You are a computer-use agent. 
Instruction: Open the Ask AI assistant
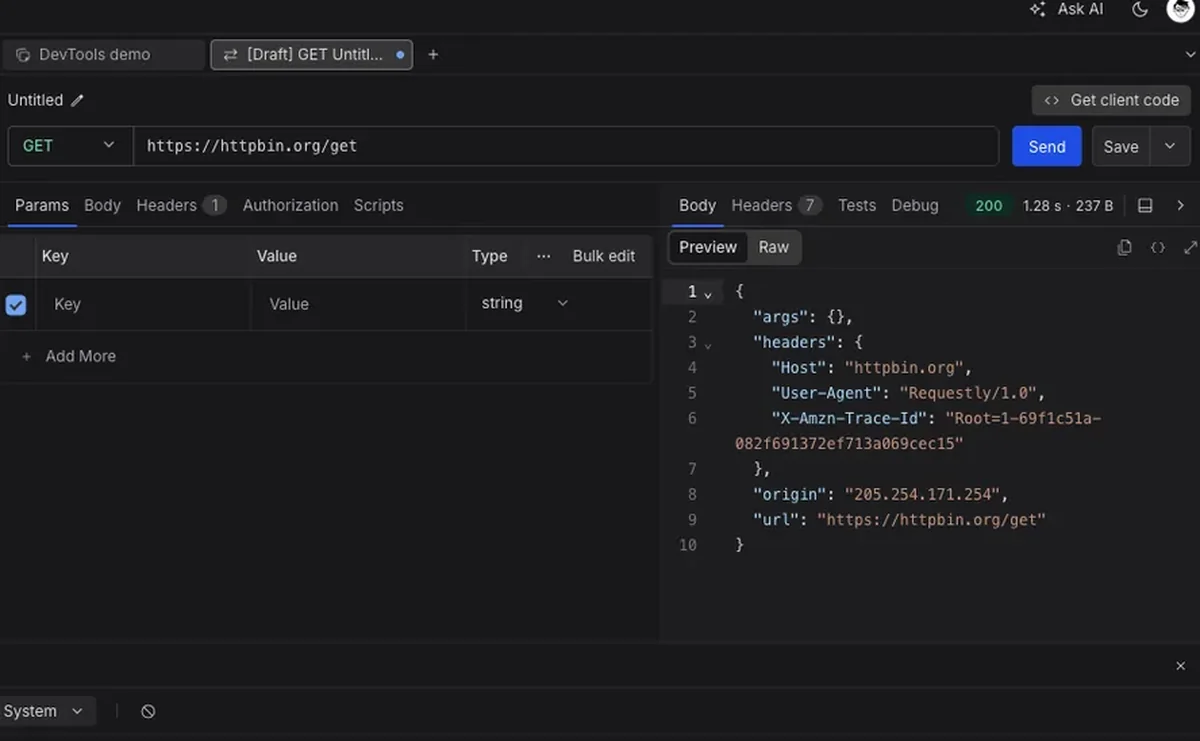(1066, 9)
